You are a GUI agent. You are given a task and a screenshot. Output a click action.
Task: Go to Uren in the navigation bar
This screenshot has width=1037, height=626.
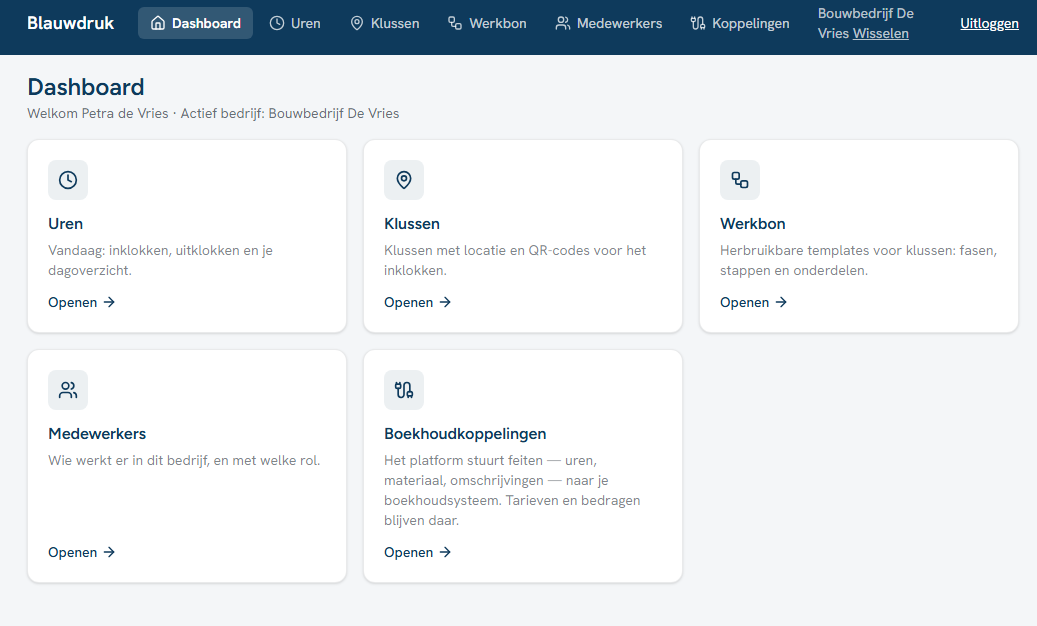pyautogui.click(x=295, y=23)
